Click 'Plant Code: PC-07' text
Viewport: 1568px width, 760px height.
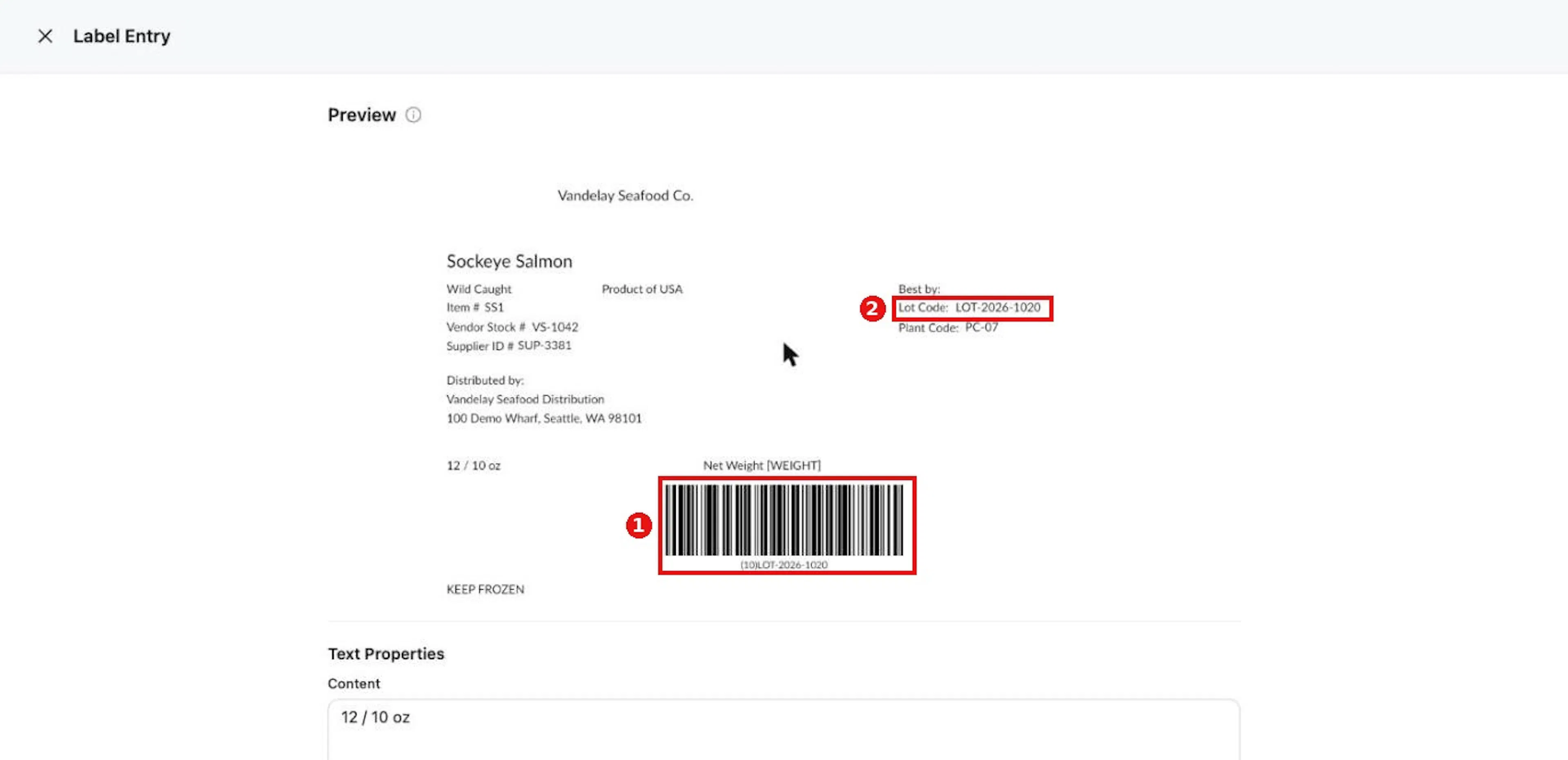[948, 328]
